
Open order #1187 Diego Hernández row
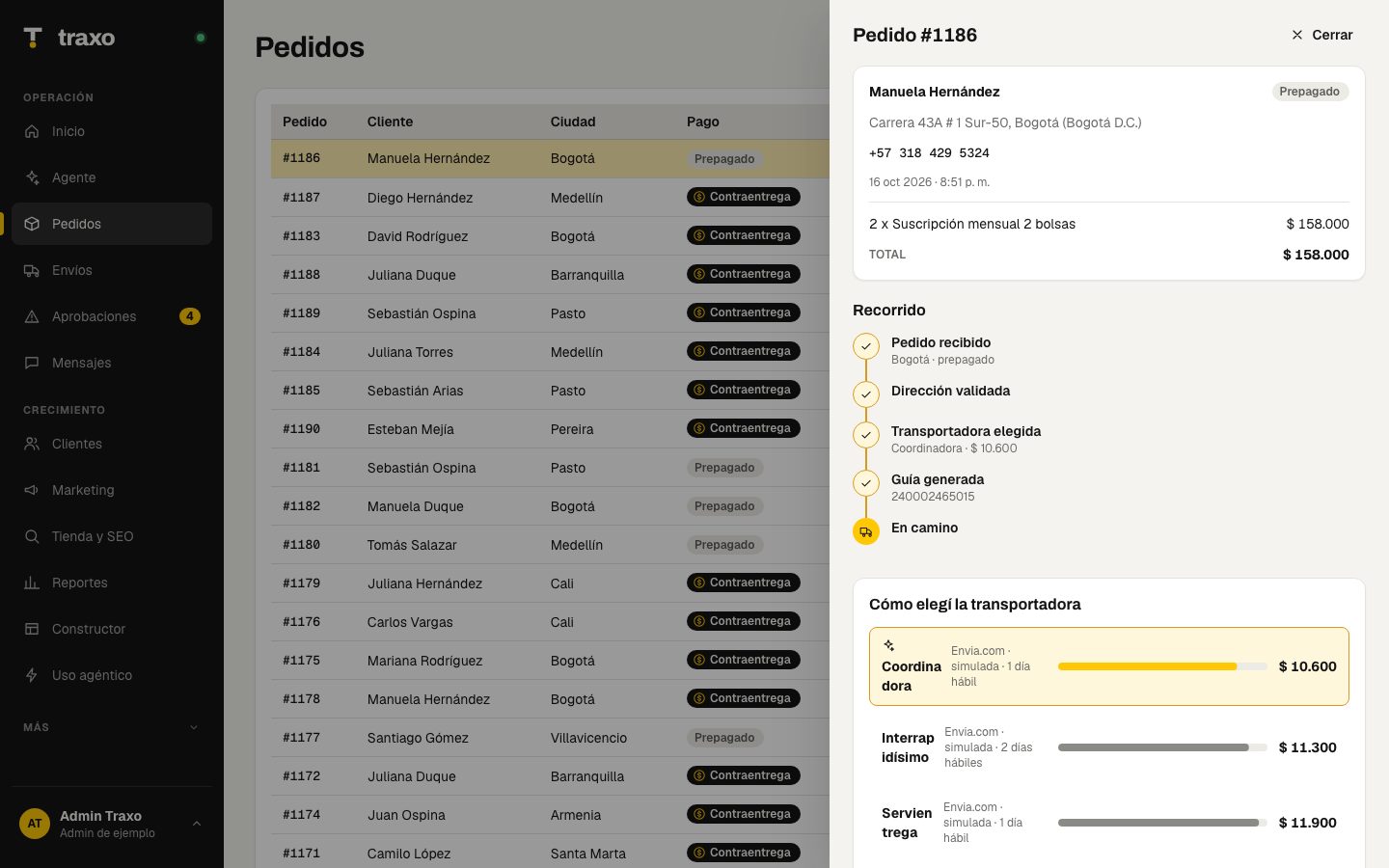pyautogui.click(x=550, y=197)
